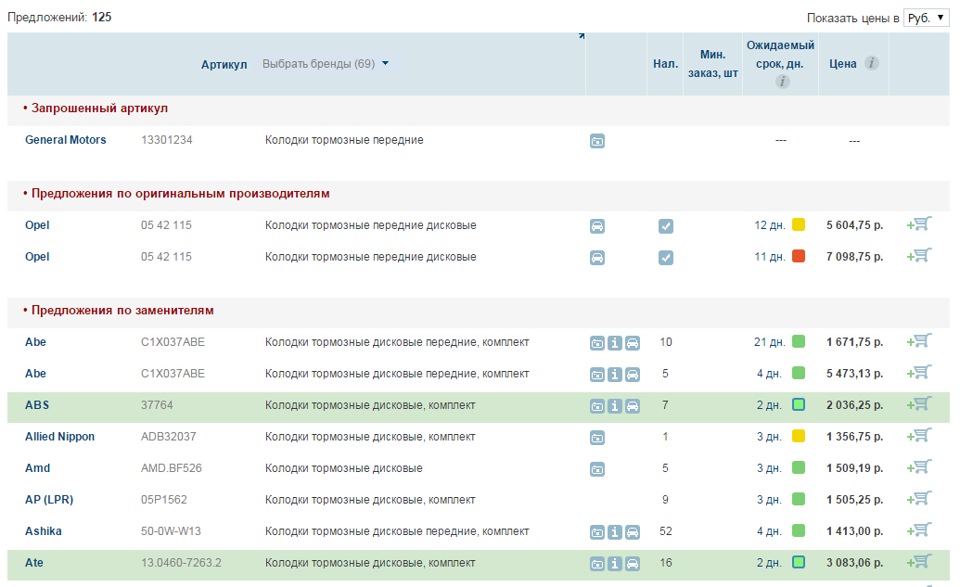
Task: Click info icon beside the Цена header
Action: coord(872,63)
